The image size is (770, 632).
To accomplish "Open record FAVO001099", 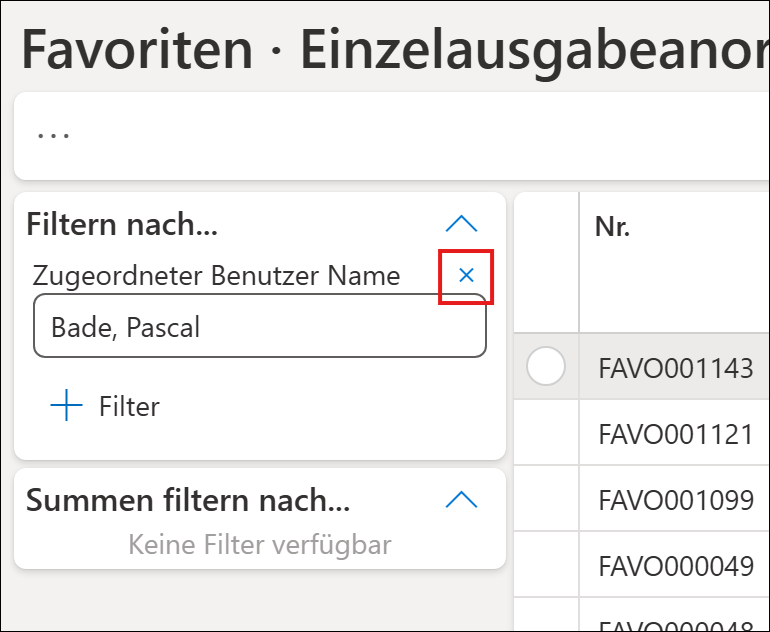I will (x=675, y=499).
